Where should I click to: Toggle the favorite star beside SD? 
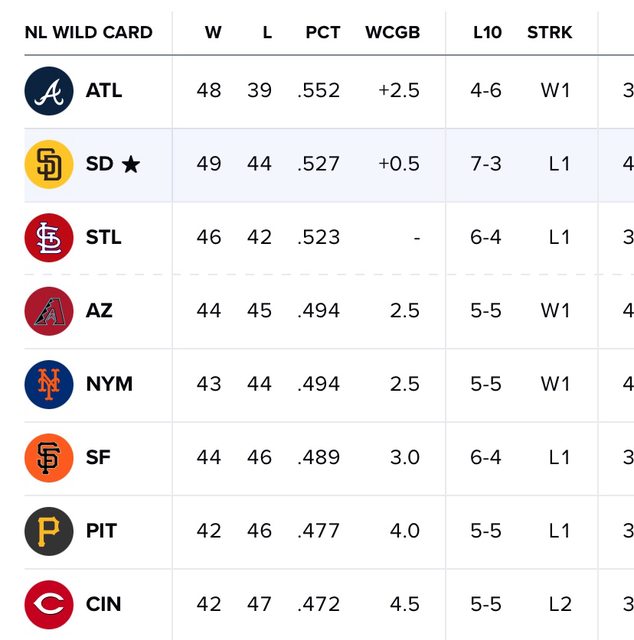pyautogui.click(x=131, y=164)
